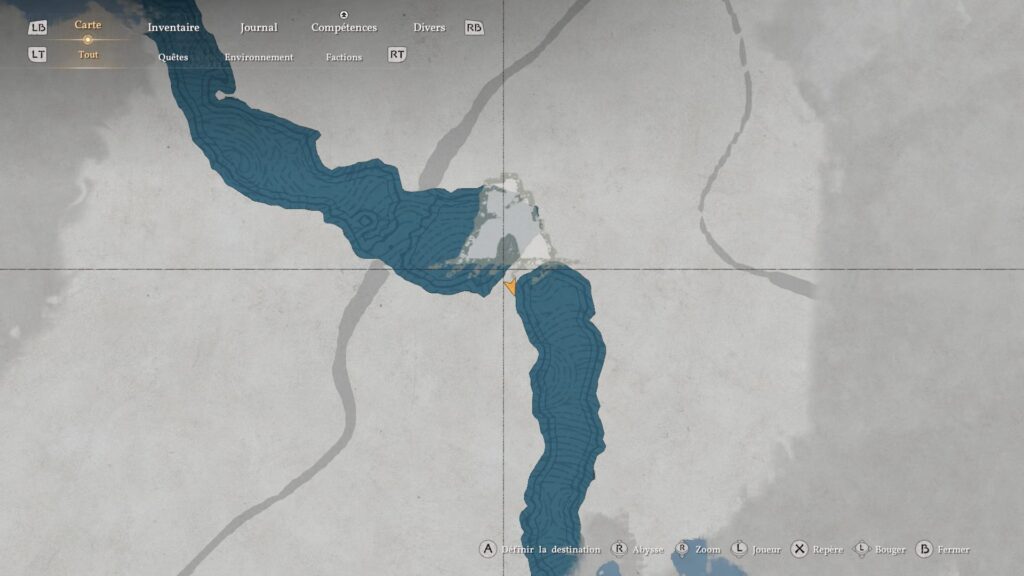Go to the Divers tab
Screen dimensions: 1024x576
[429, 28]
